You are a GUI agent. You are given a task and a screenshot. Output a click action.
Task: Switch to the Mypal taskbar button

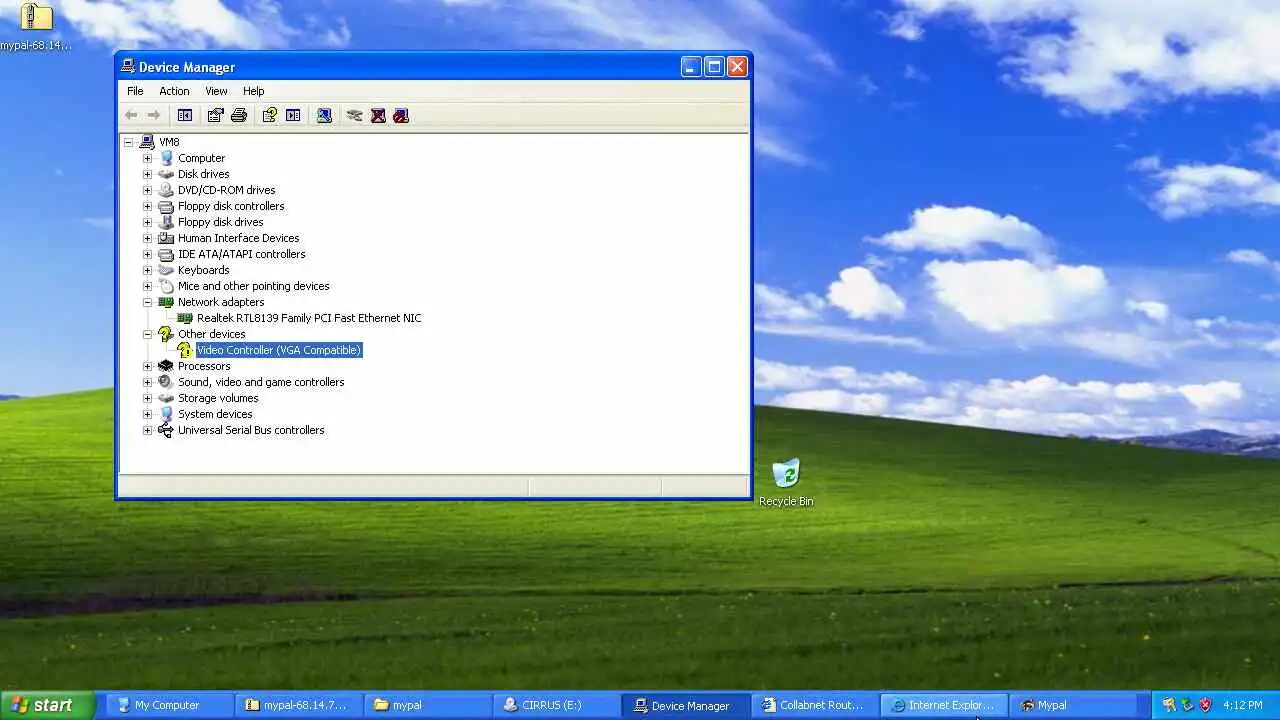[1072, 705]
